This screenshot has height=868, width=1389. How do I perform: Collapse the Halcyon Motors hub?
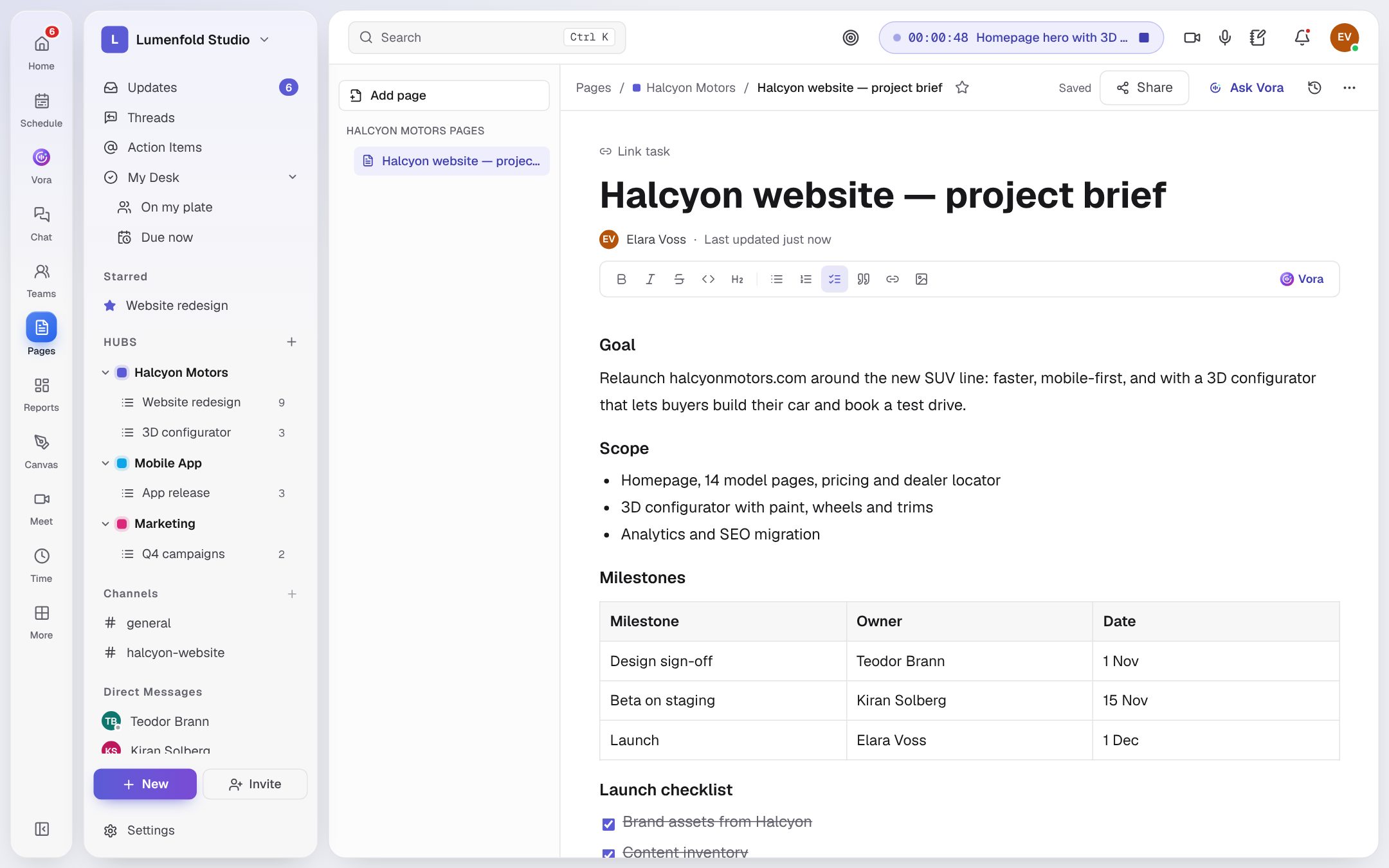click(105, 372)
